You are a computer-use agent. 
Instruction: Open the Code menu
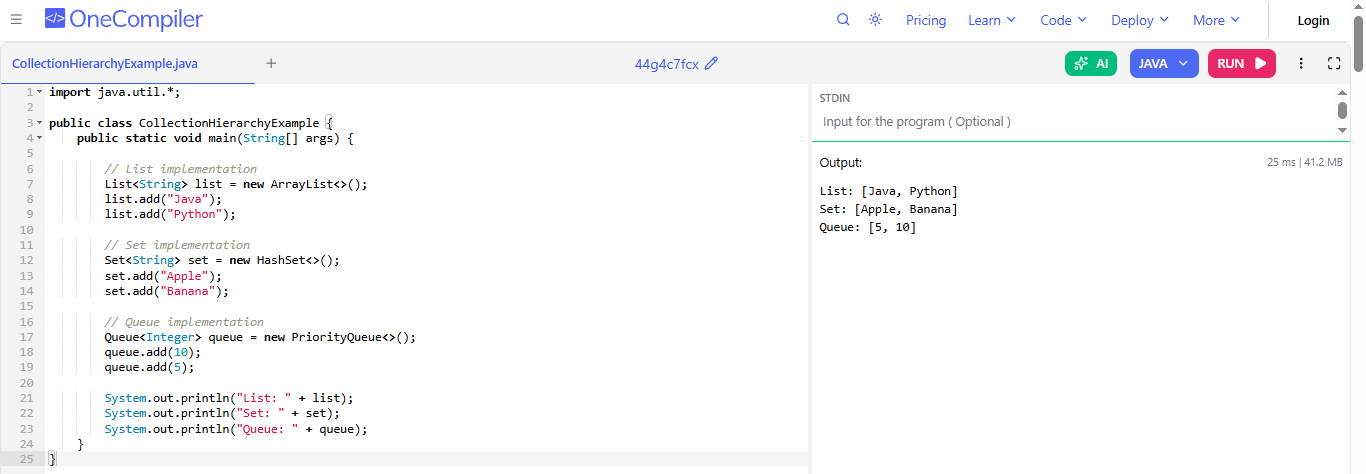tap(1063, 20)
